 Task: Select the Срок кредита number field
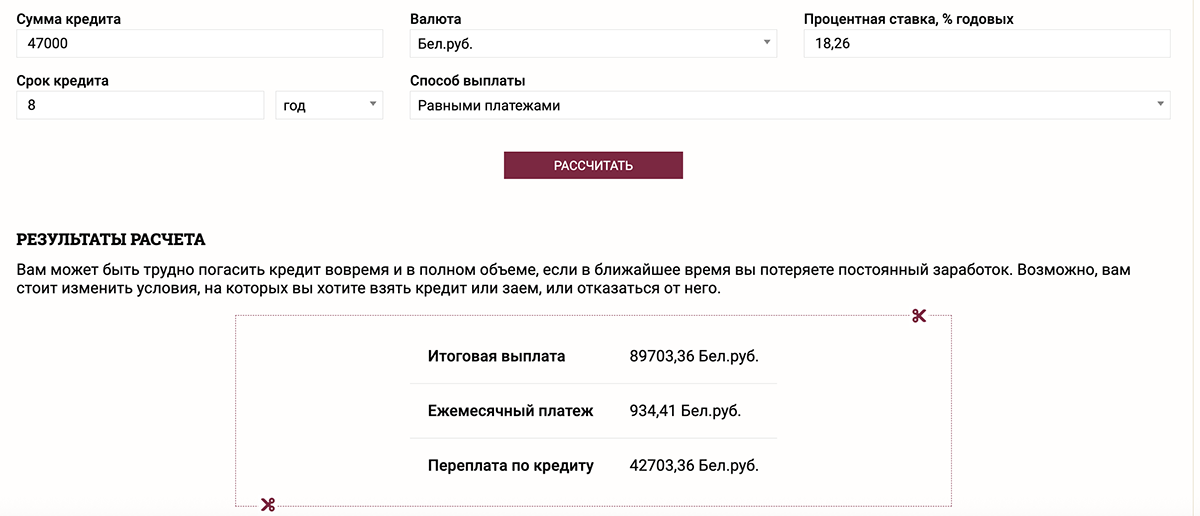(140, 105)
